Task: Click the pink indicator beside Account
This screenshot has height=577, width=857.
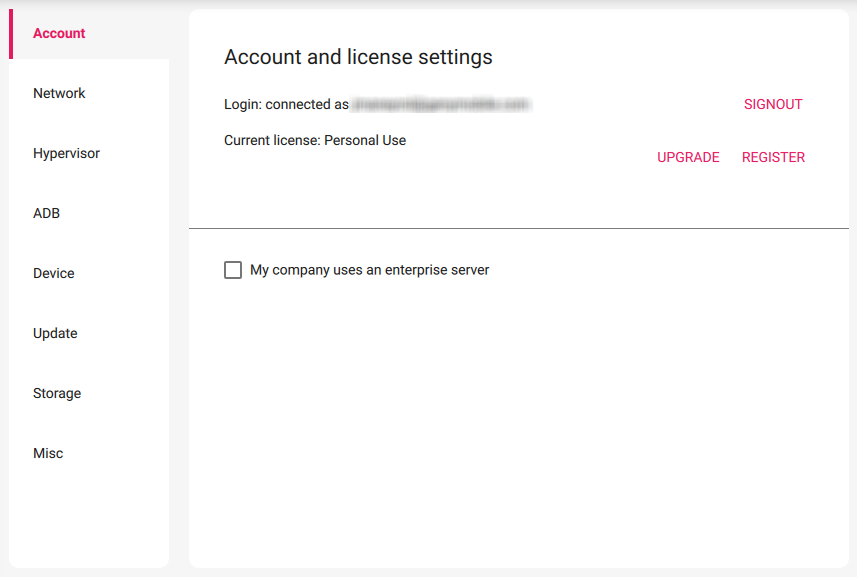Action: 13,33
